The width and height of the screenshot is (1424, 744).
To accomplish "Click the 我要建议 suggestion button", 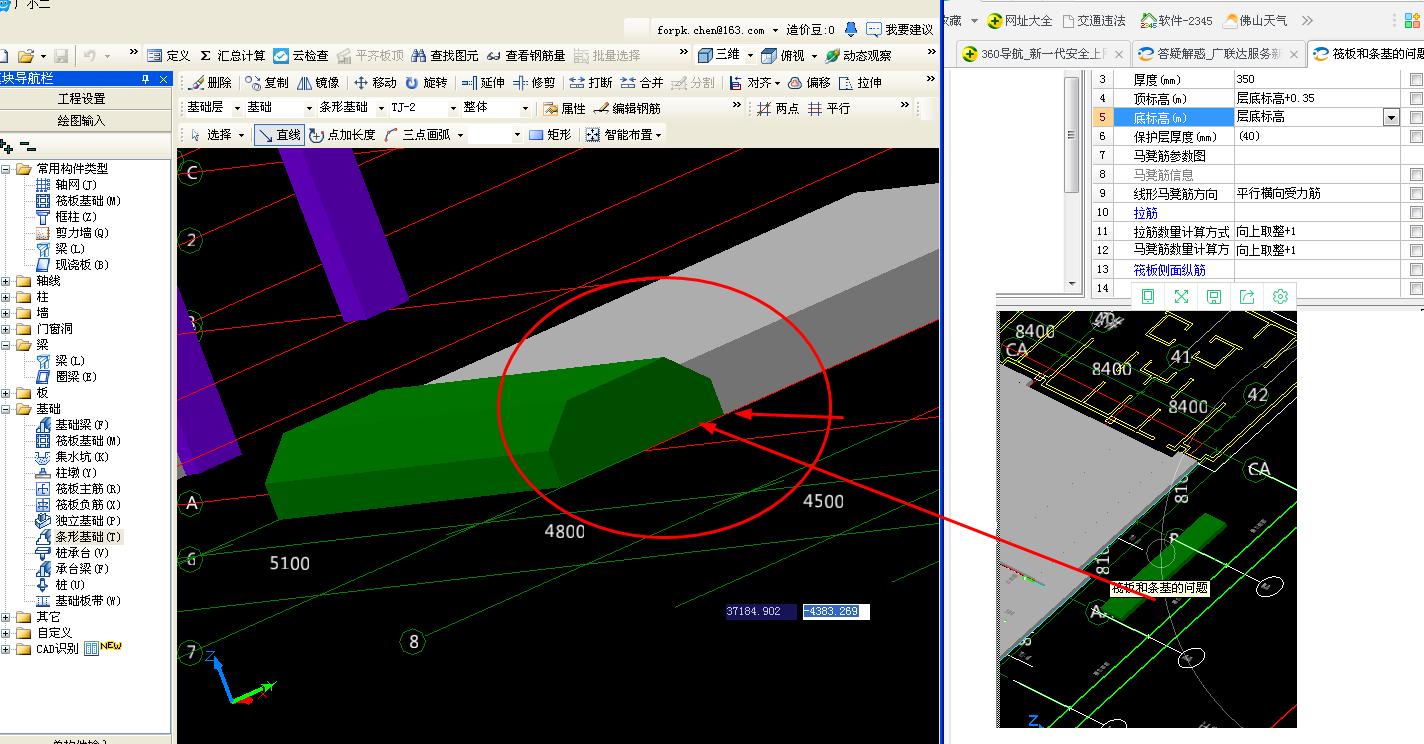I will [x=900, y=30].
